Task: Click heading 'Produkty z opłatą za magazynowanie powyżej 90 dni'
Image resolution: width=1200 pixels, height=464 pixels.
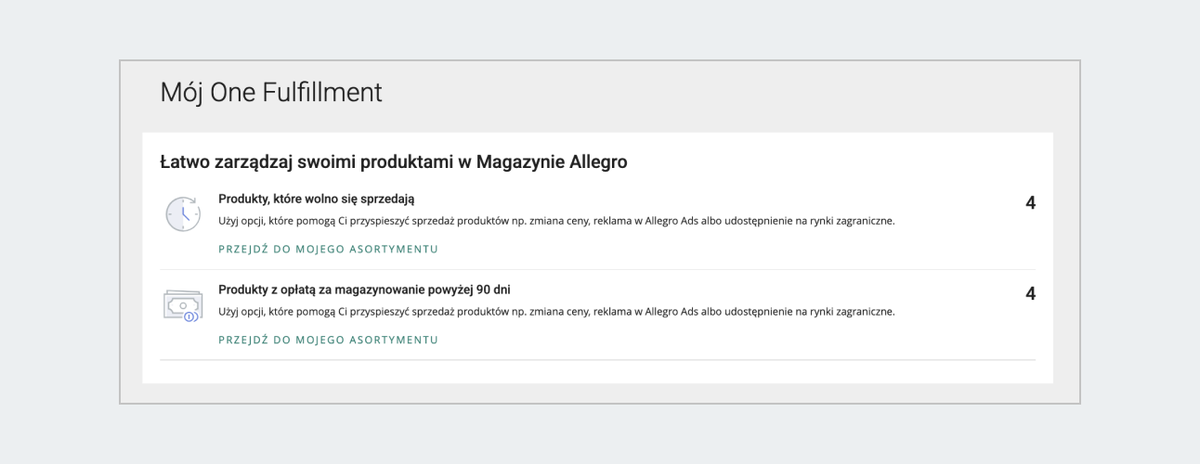Action: pos(365,290)
